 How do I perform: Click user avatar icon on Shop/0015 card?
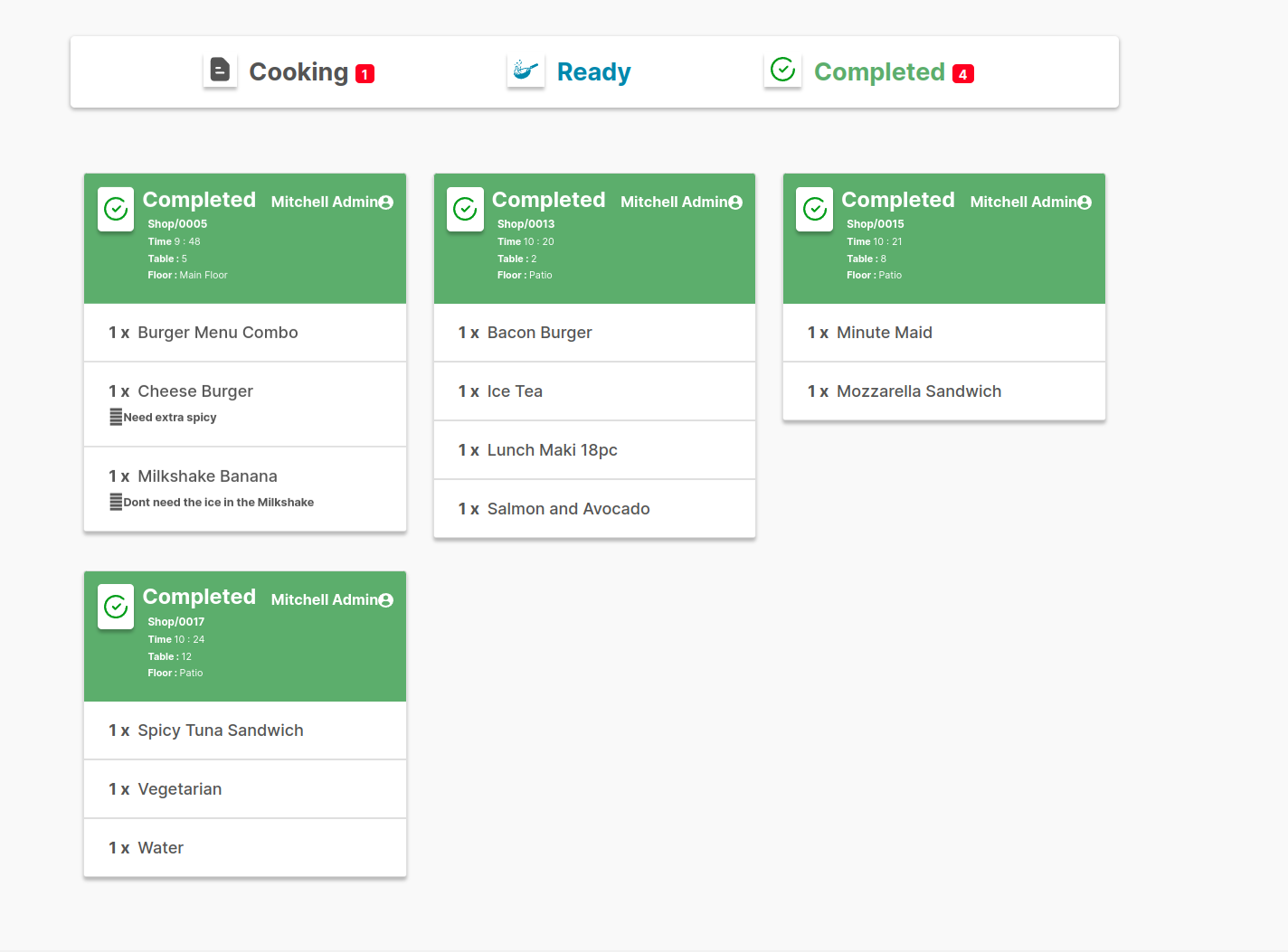point(1084,203)
